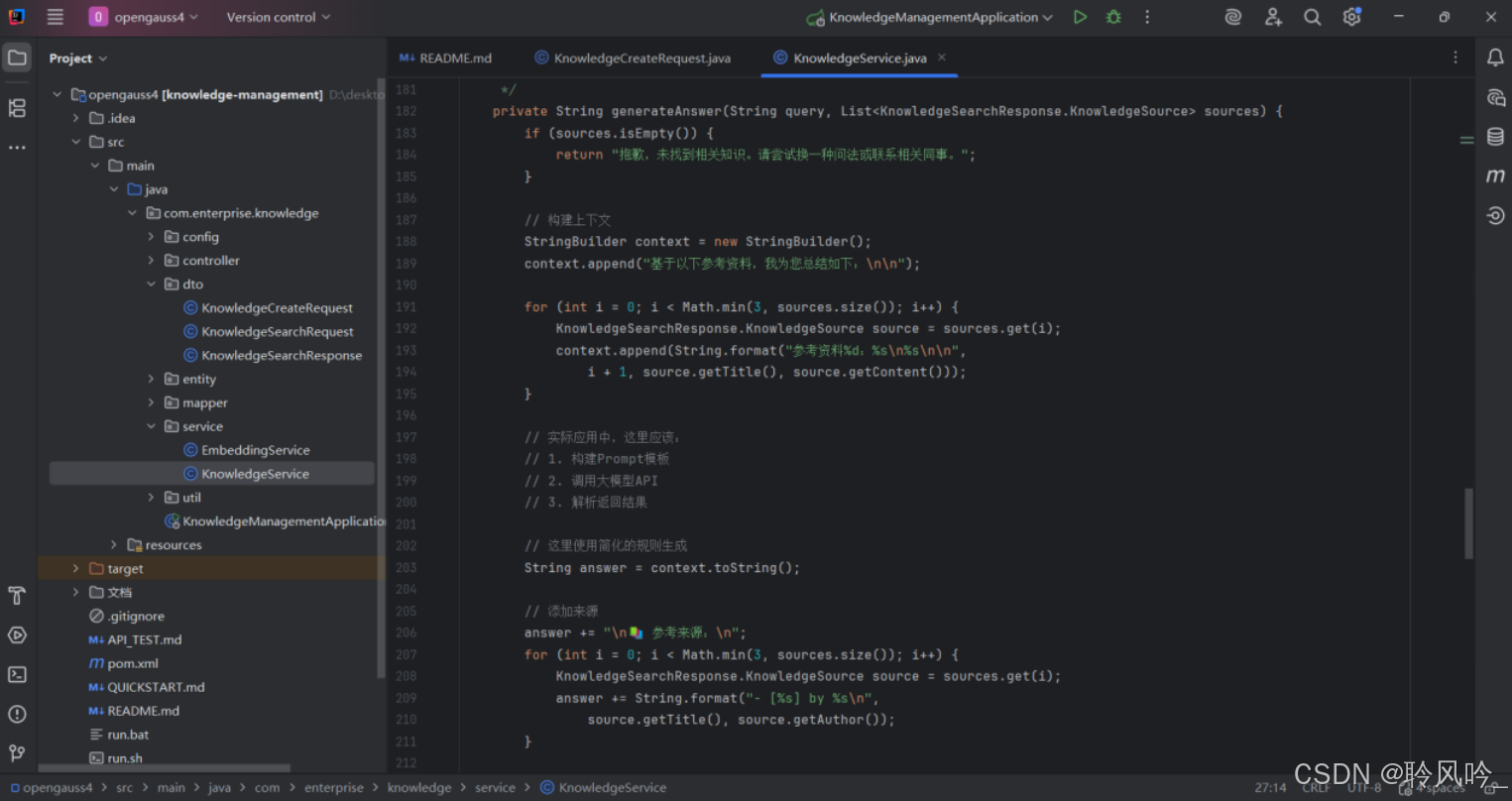Select EmbeddingService class in tree
The width and height of the screenshot is (1512, 801).
click(x=246, y=450)
